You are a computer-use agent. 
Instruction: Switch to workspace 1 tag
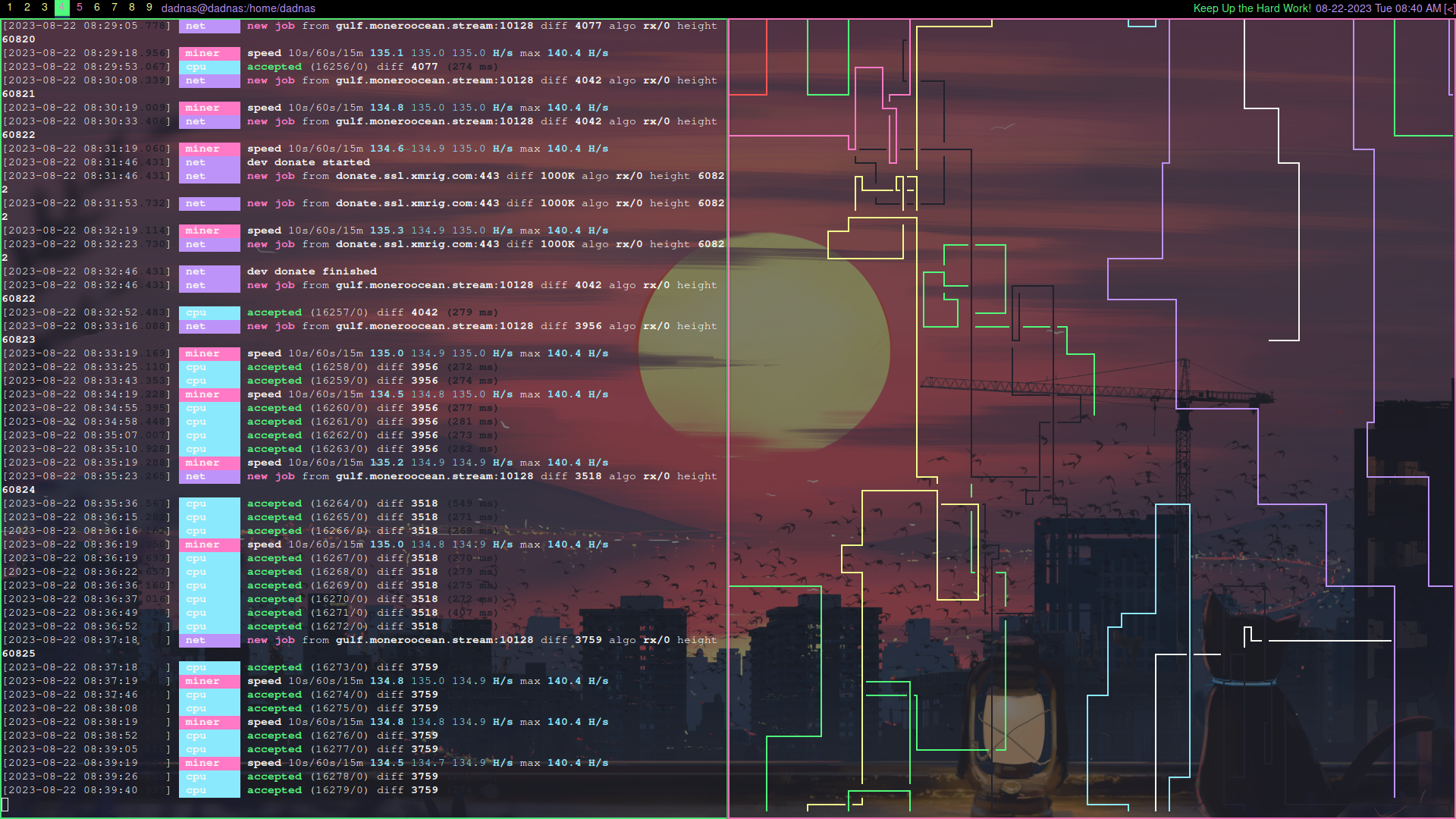click(x=10, y=8)
